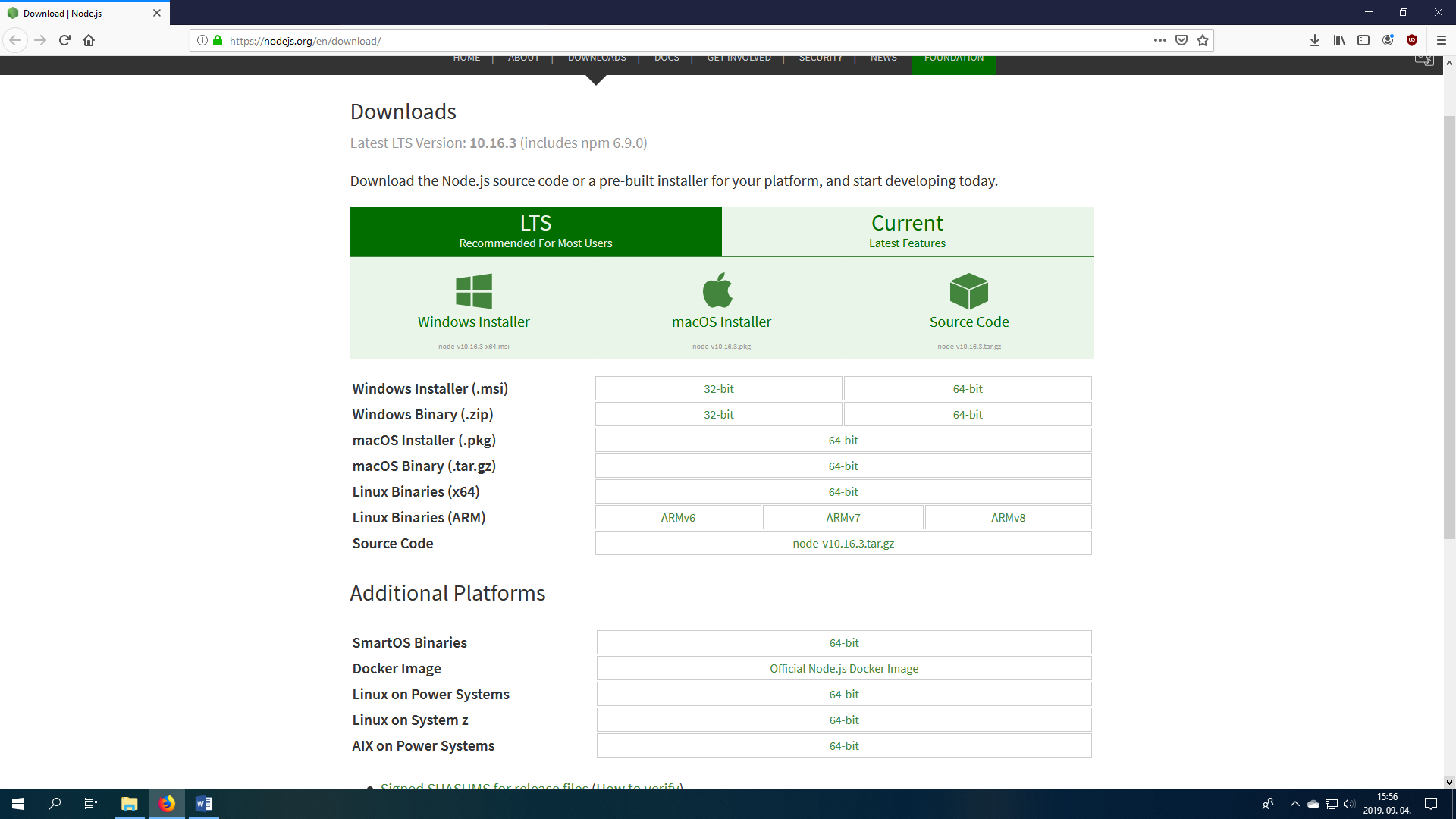Open the taskbar clock showing 15:56
Screen dimensions: 1456x819
1387,804
